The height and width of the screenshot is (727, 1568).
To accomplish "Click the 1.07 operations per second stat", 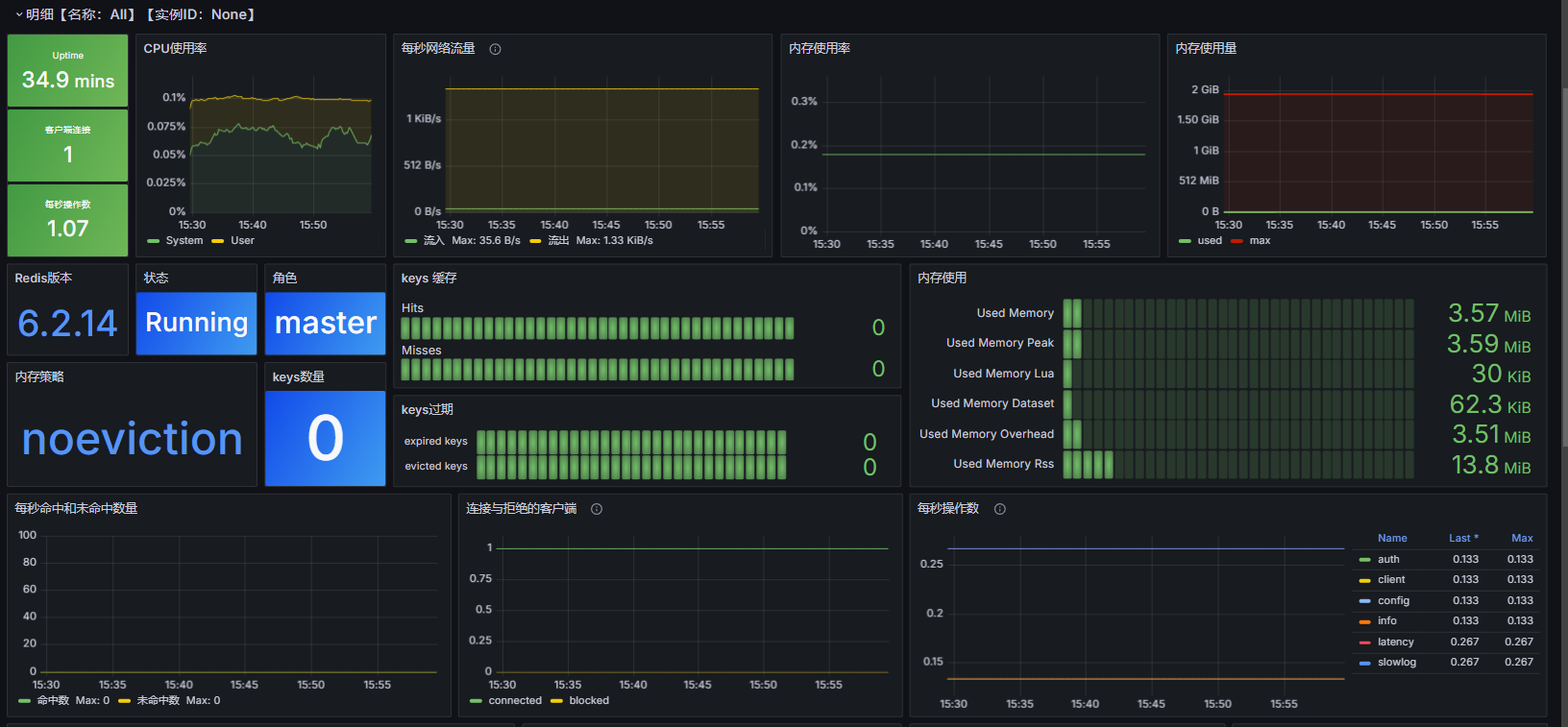I will click(x=68, y=221).
